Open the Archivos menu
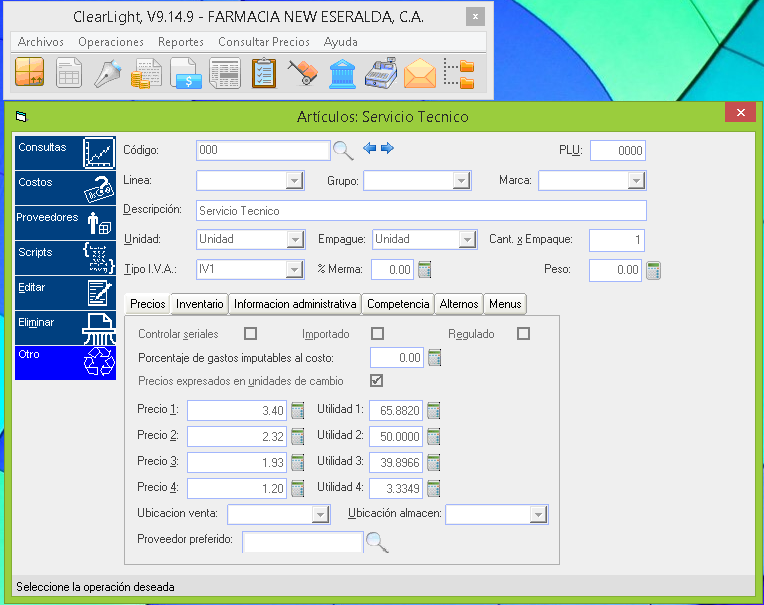The image size is (764, 605). (40, 42)
